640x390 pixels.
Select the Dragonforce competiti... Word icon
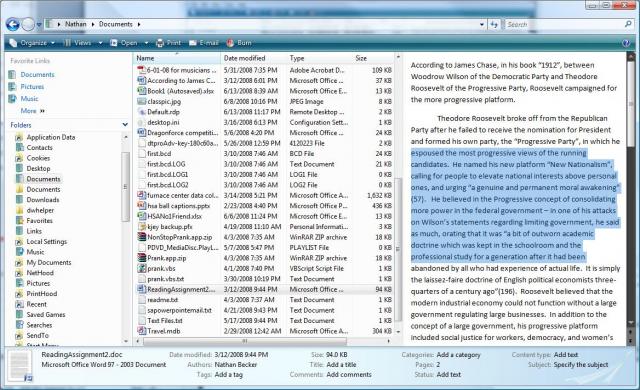(142, 133)
